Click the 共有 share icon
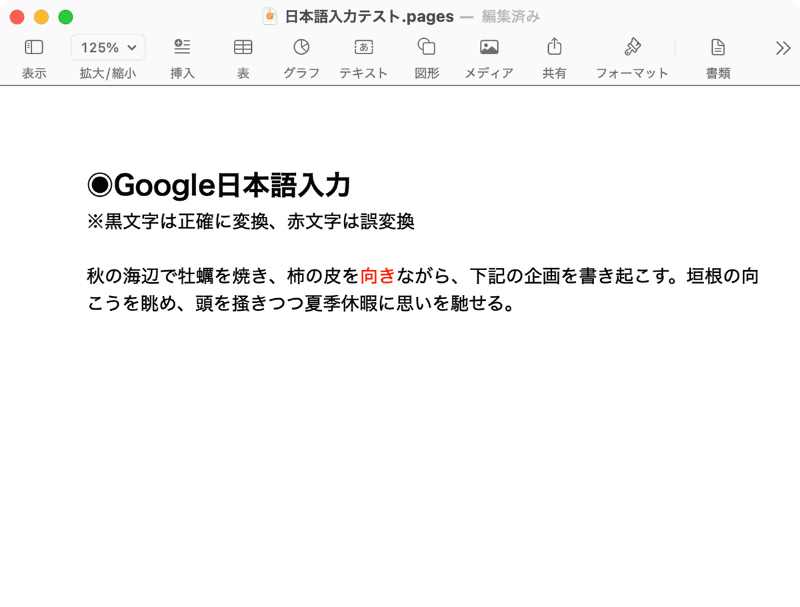This screenshot has height=607, width=800. 555,46
